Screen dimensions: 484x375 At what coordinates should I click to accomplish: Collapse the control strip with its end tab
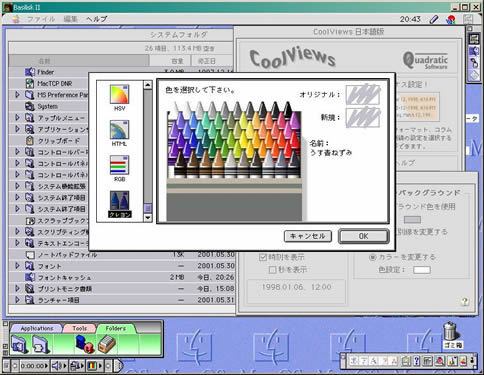pyautogui.click(x=118, y=366)
